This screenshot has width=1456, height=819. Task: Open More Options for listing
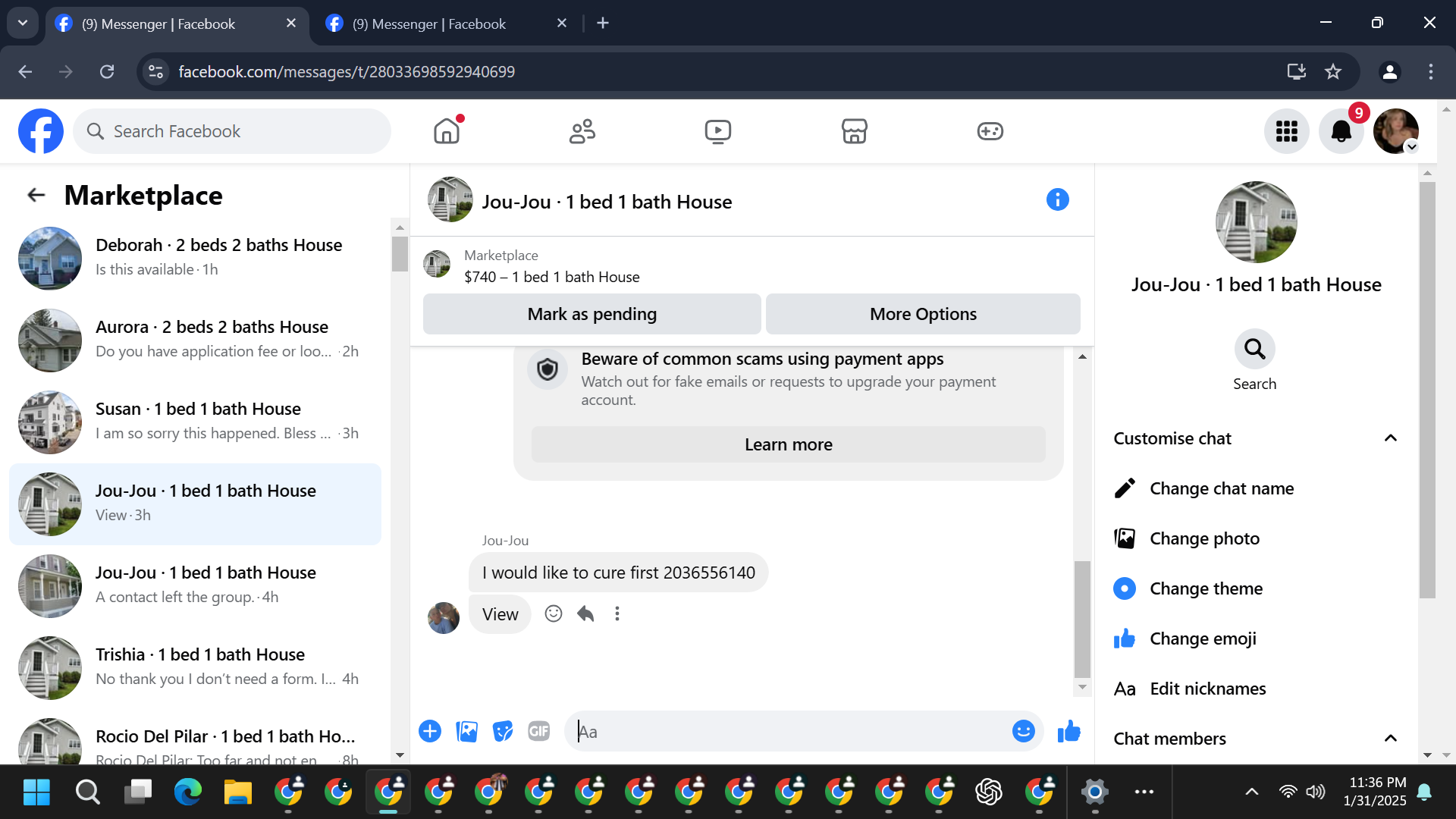(923, 314)
